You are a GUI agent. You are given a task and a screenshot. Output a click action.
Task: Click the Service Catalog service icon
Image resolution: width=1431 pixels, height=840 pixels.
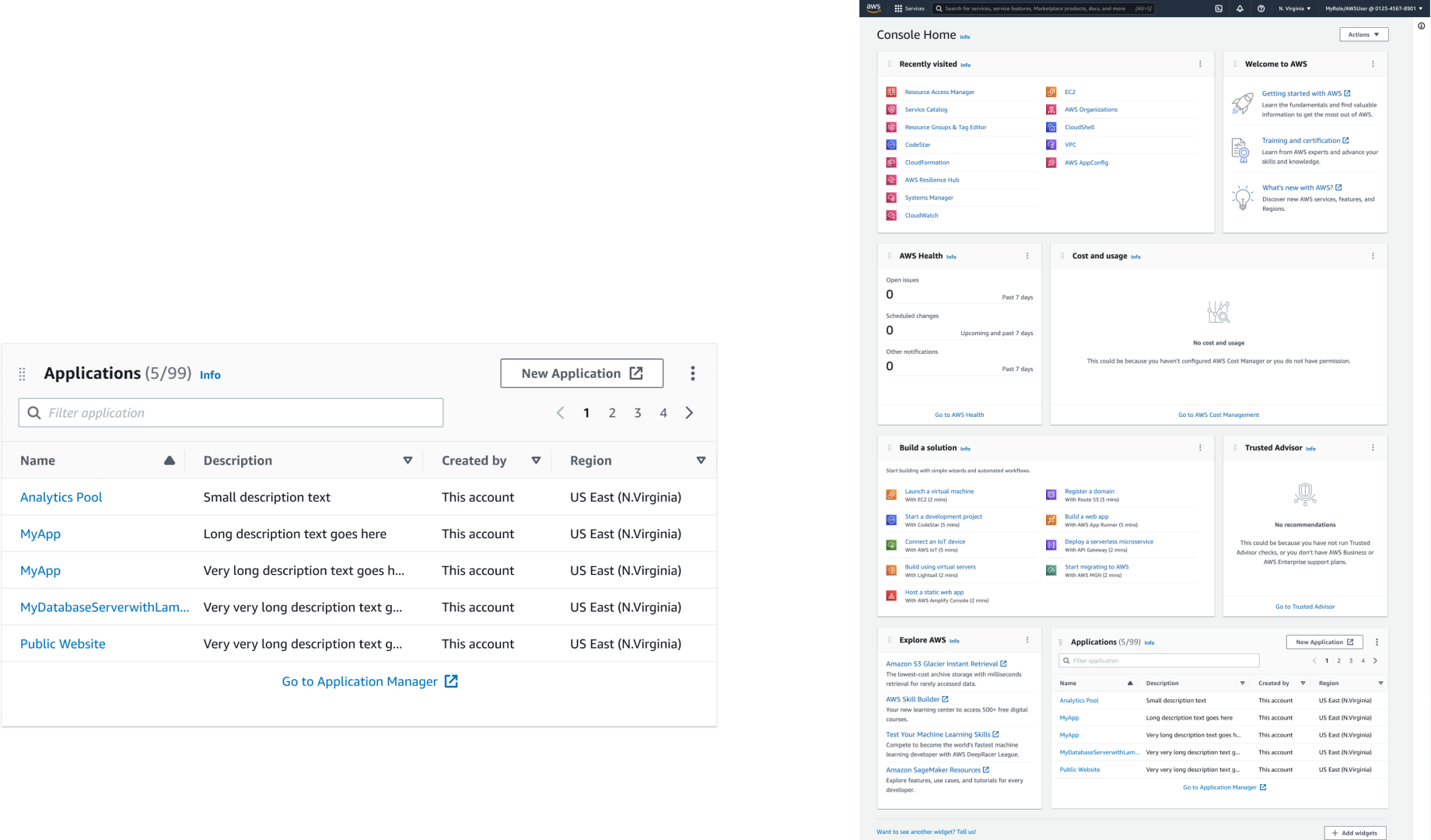pos(891,110)
